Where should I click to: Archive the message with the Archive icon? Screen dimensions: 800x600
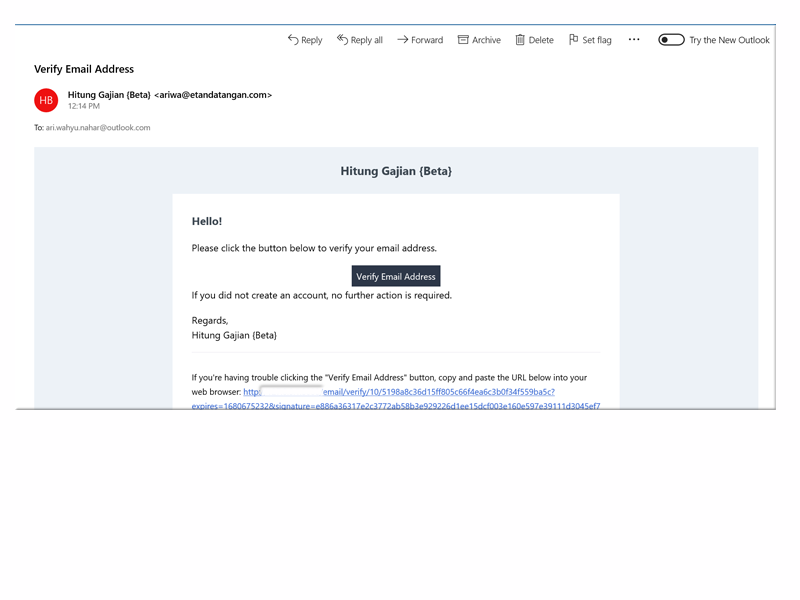(x=463, y=40)
